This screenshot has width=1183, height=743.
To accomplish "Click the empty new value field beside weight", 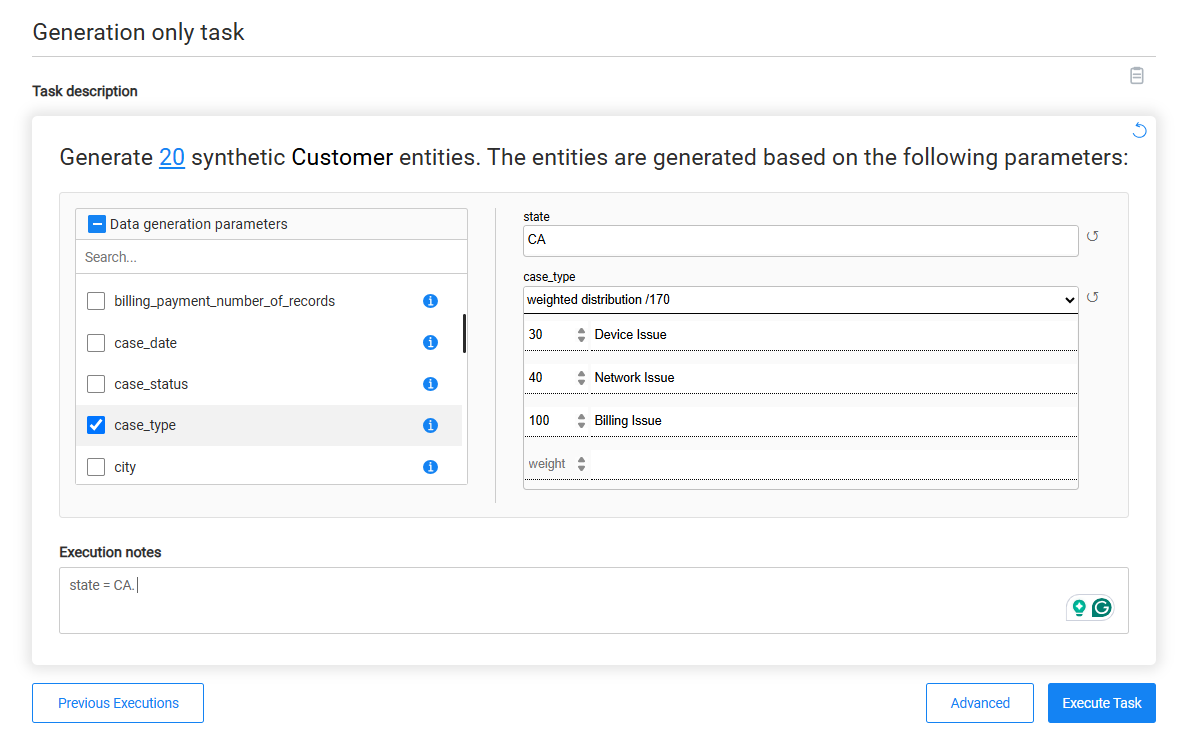I will click(834, 464).
